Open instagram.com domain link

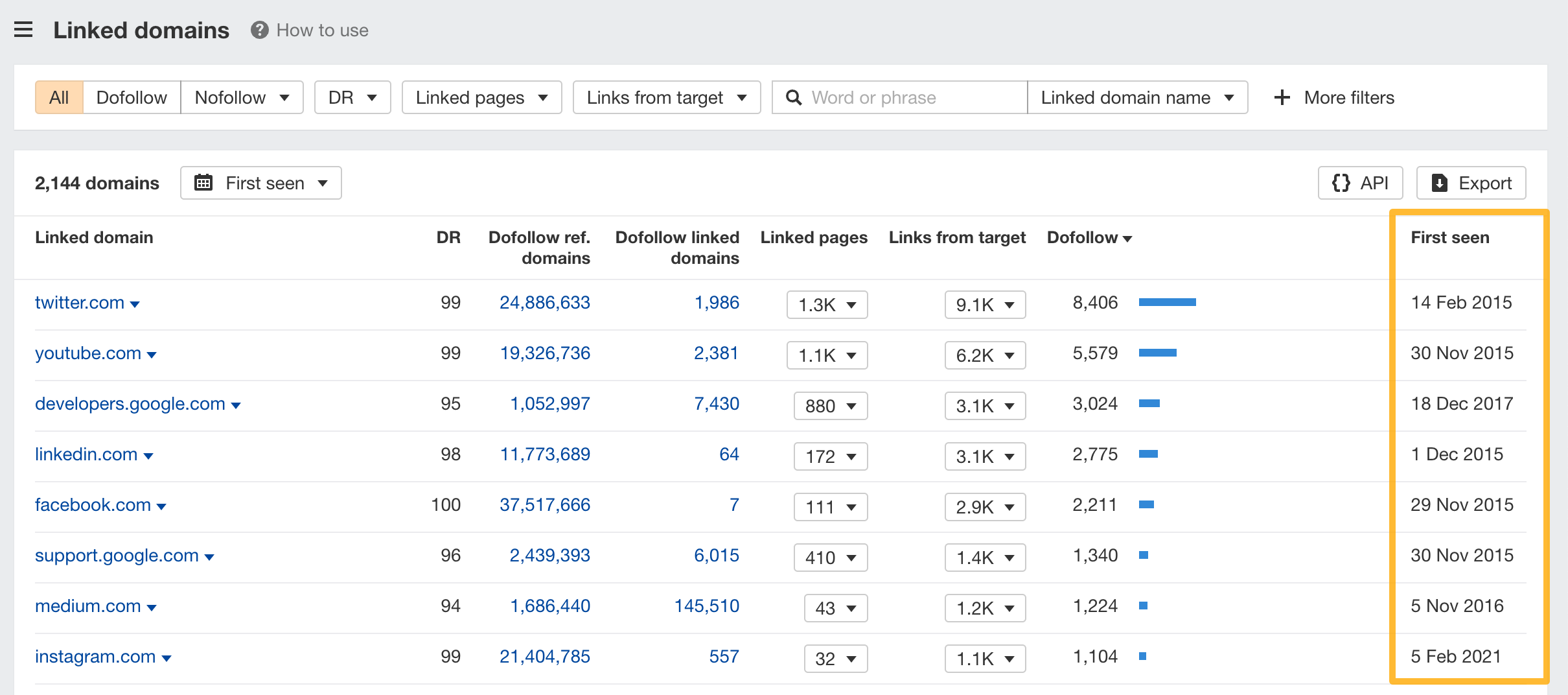click(95, 656)
